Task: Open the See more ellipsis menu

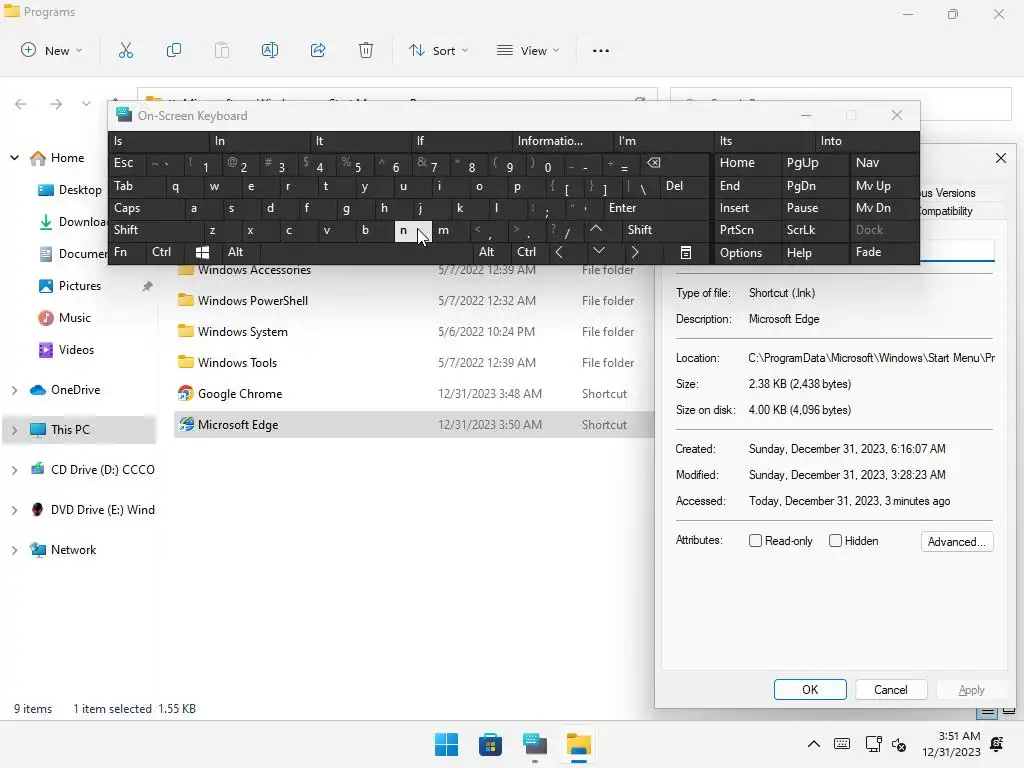Action: (601, 50)
